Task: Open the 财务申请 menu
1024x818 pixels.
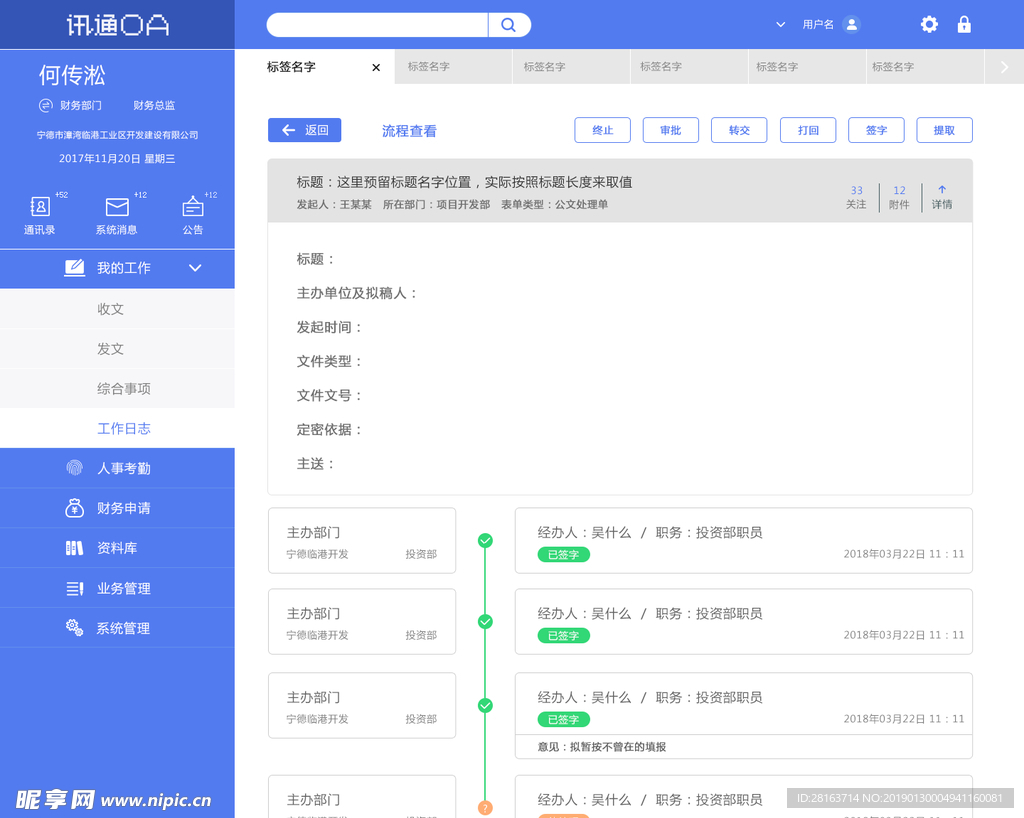Action: [x=118, y=508]
